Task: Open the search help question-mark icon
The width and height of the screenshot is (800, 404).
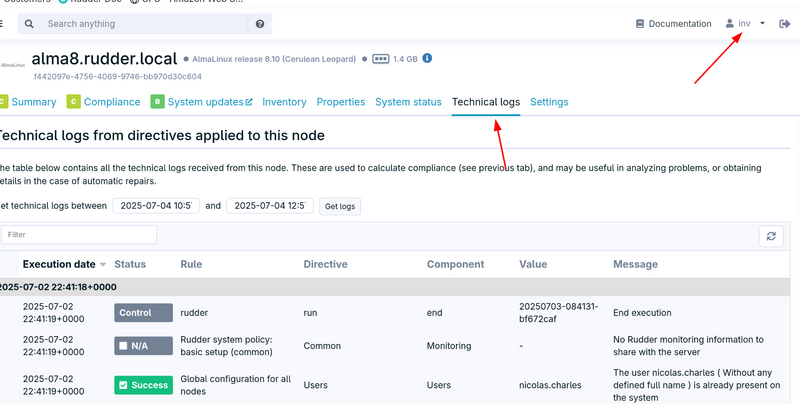Action: [x=260, y=24]
